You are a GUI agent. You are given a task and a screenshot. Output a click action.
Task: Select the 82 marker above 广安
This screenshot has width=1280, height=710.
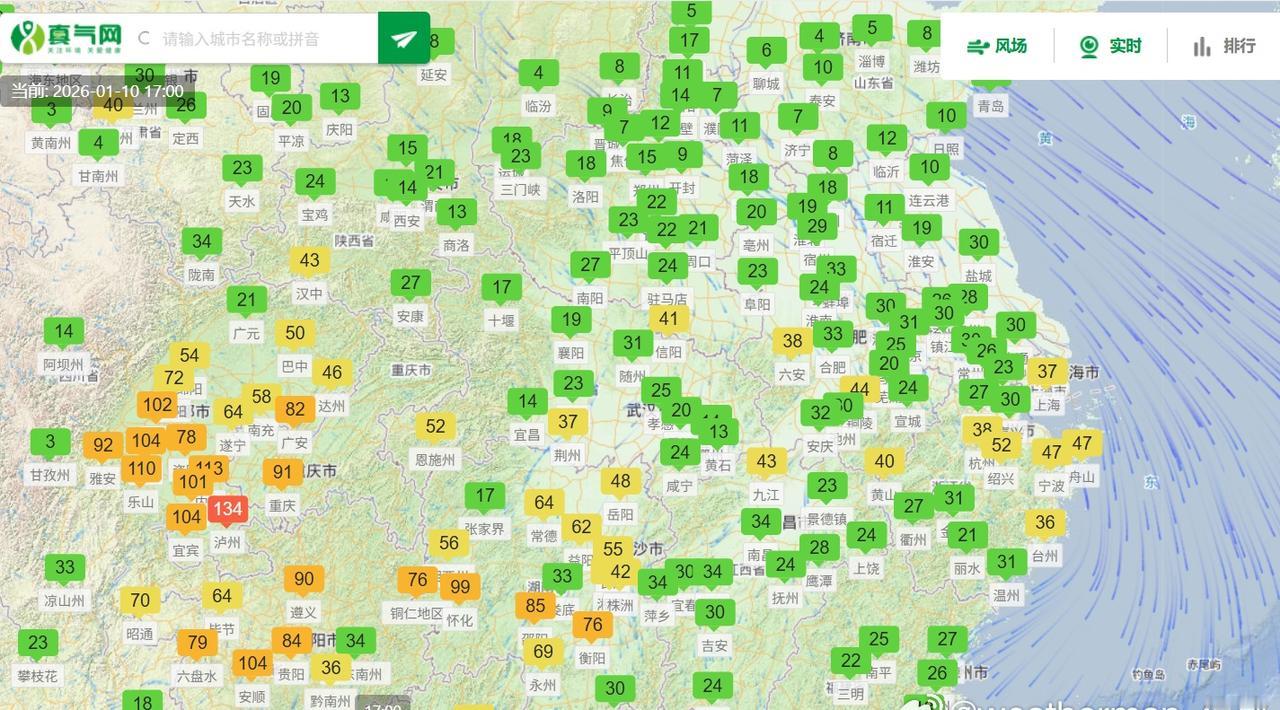[x=295, y=411]
